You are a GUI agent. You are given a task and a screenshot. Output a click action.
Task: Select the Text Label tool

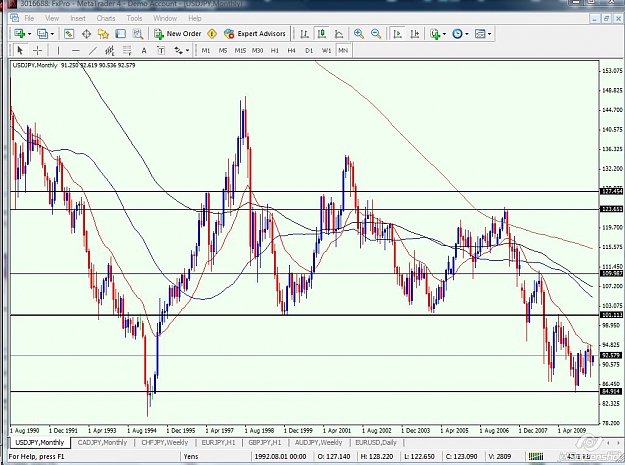pos(161,51)
